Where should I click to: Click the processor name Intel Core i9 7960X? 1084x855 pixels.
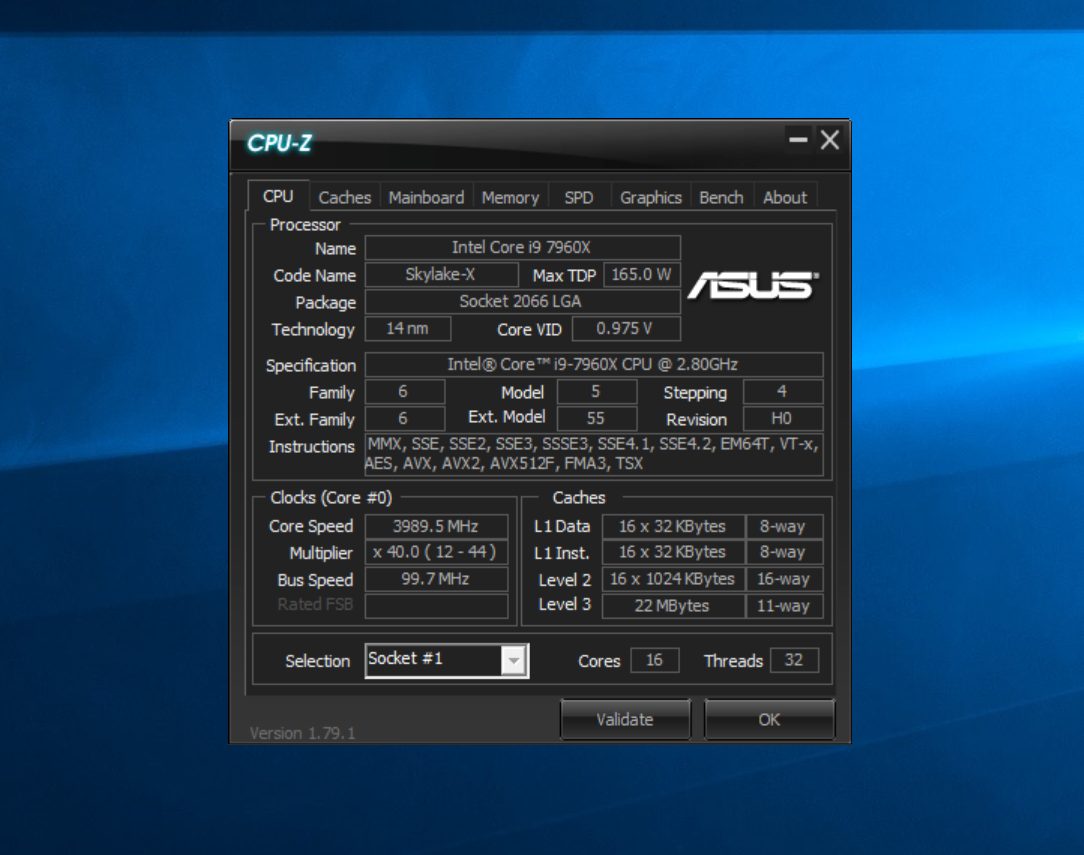pos(523,247)
